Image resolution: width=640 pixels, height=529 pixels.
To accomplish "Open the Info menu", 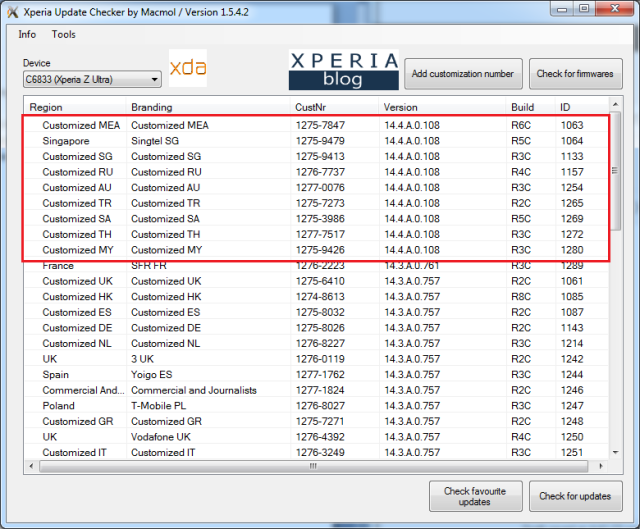I will (x=27, y=34).
